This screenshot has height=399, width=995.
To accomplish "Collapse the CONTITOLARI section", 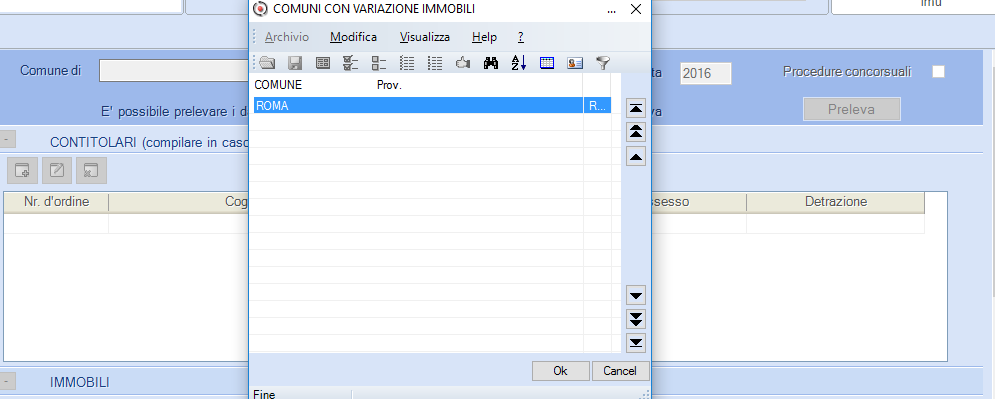I will 8,139.
